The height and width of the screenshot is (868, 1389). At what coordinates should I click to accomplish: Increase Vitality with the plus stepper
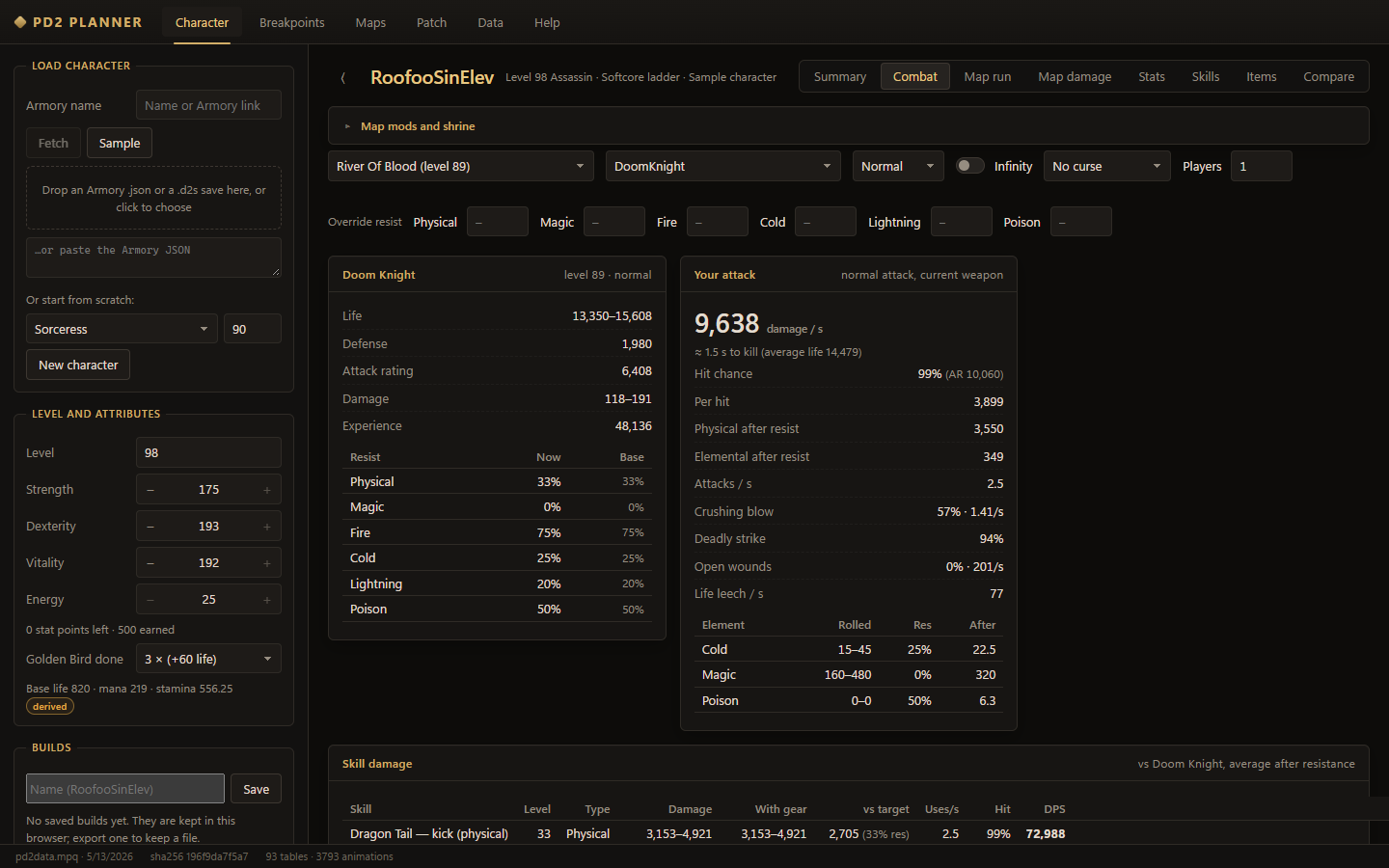[x=267, y=563]
